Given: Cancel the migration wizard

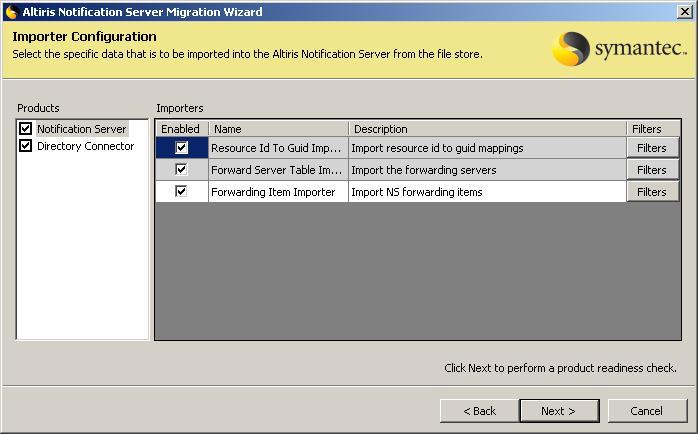Looking at the screenshot, I should coord(647,411).
